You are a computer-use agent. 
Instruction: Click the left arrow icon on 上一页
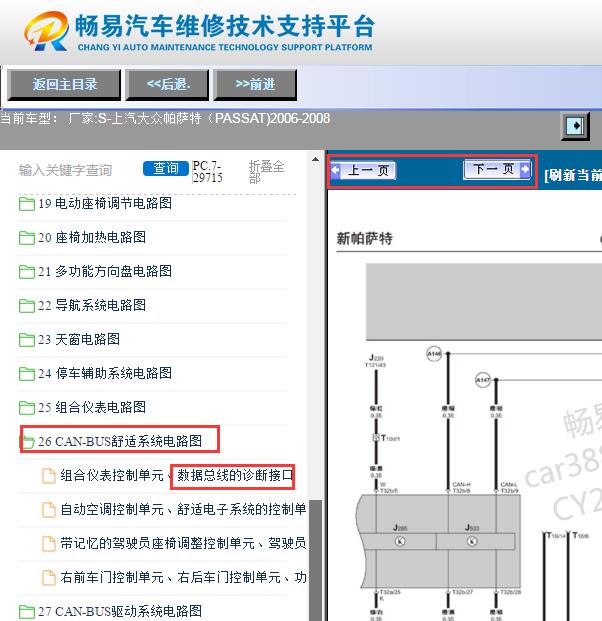pos(336,170)
